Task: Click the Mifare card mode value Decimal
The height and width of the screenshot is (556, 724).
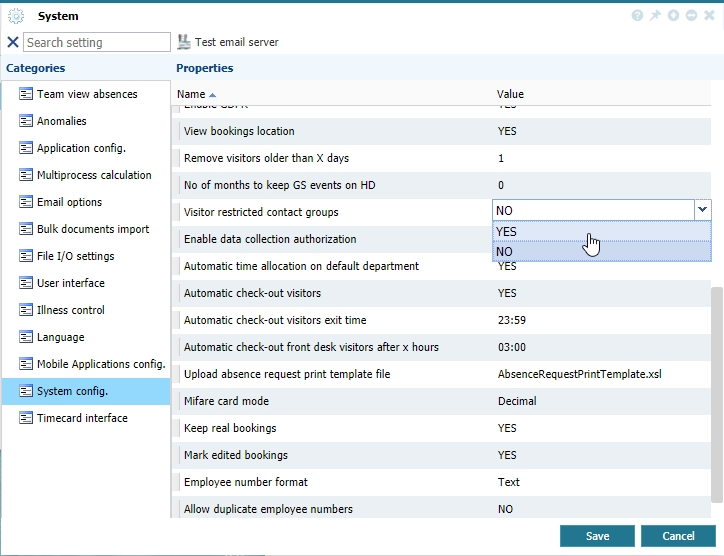Action: tap(517, 401)
